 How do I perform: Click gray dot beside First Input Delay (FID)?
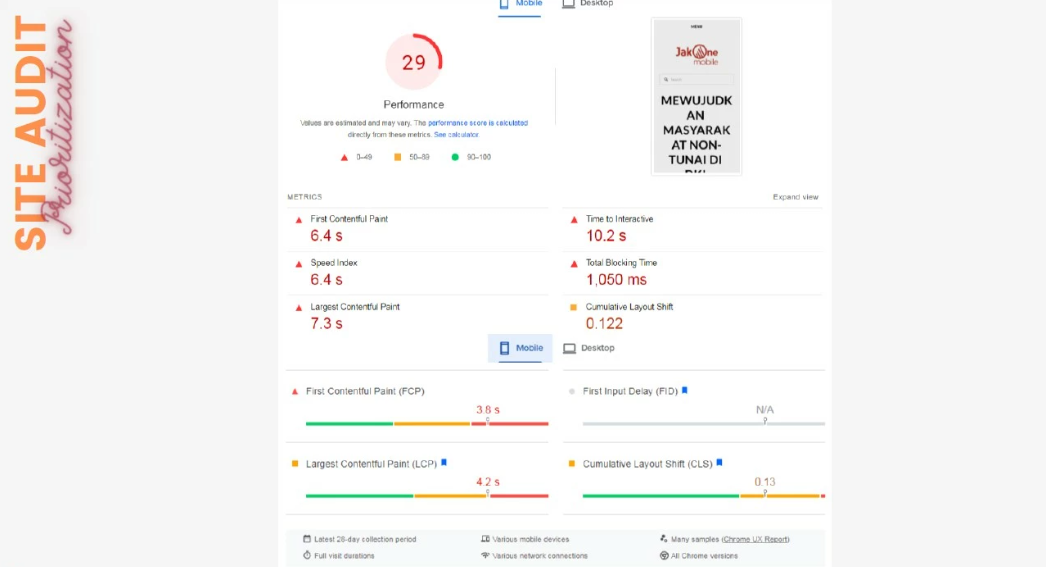[572, 392]
